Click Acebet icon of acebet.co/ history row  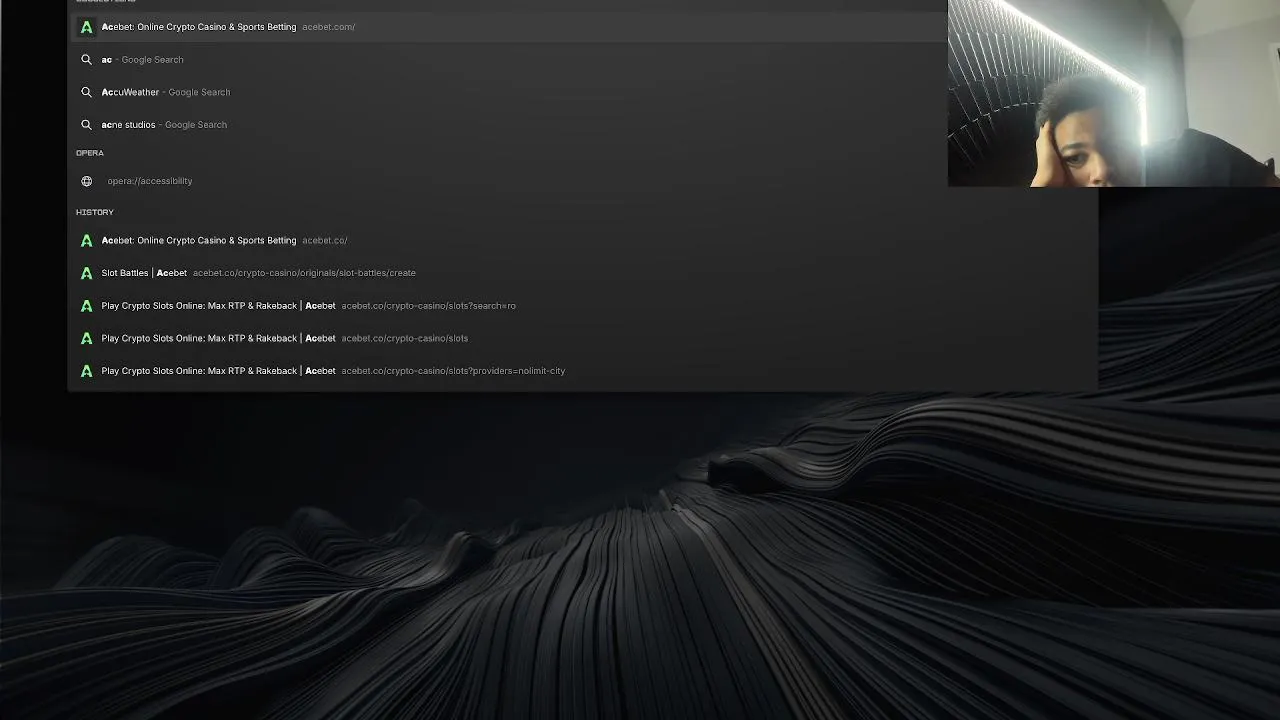(x=86, y=240)
